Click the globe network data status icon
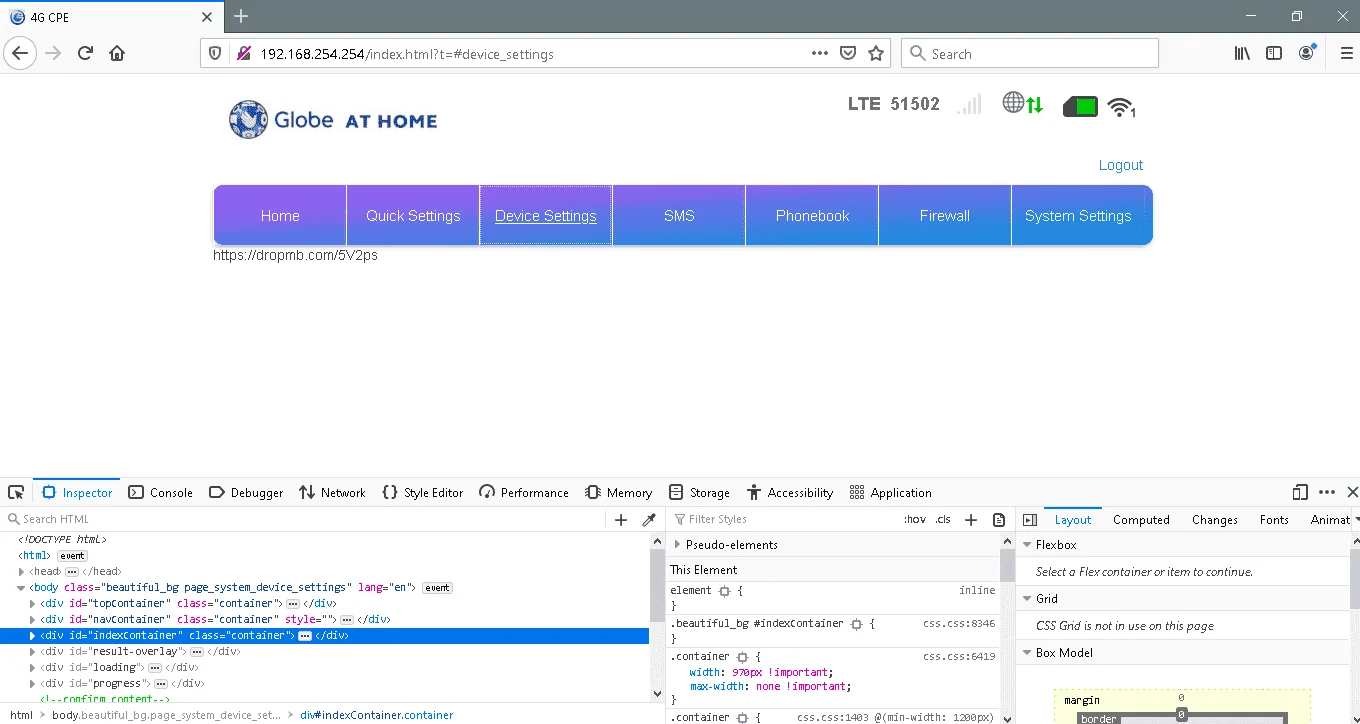The height and width of the screenshot is (724, 1360). tap(1023, 103)
